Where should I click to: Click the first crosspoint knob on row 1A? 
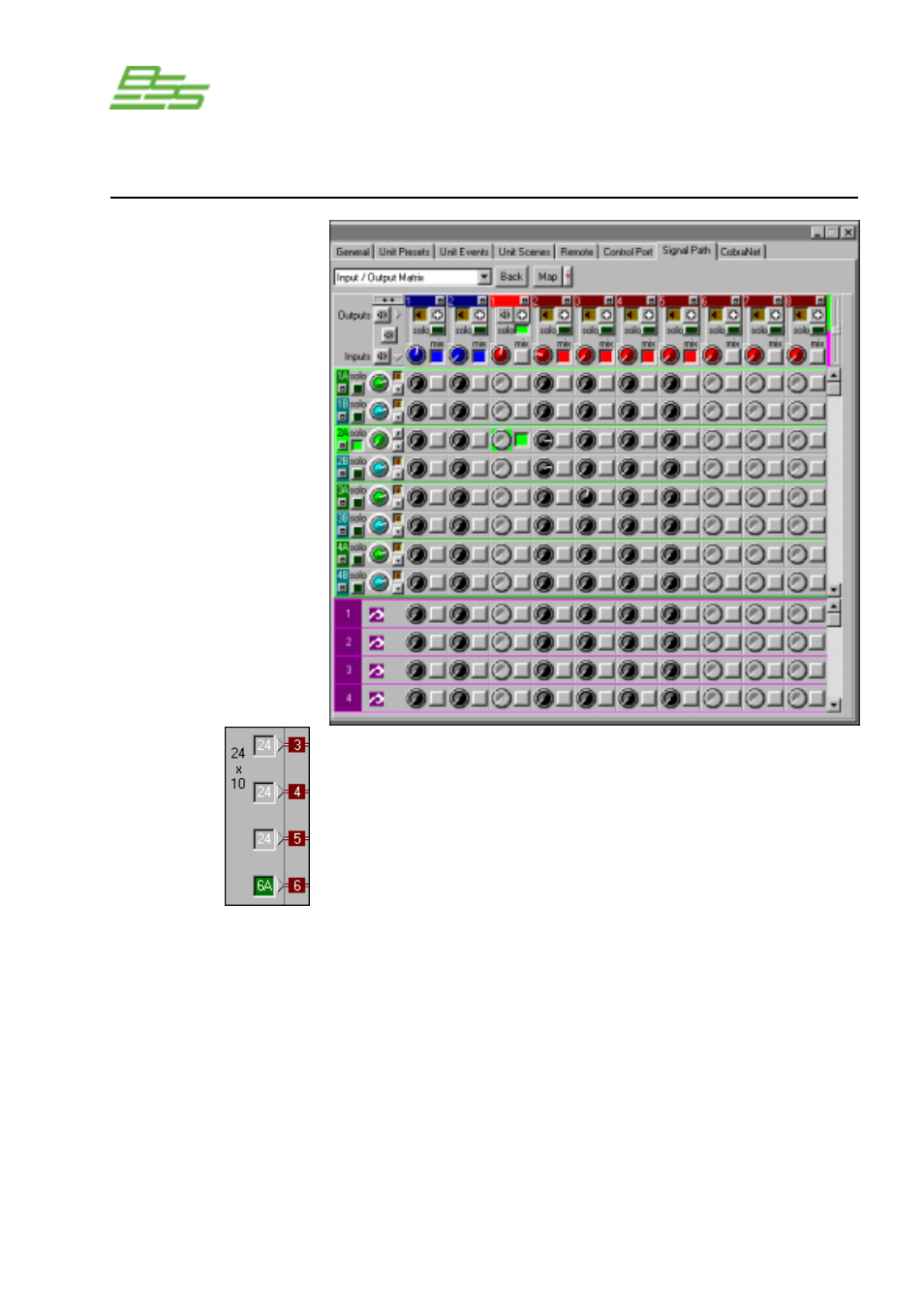(x=416, y=383)
